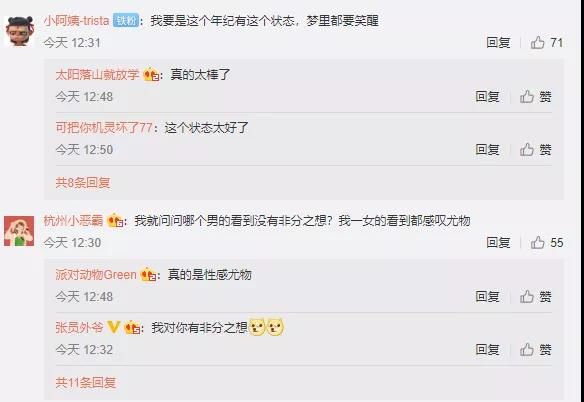
Task: Reply to 派对动物Green's comment via 回复
Action: click(x=488, y=297)
